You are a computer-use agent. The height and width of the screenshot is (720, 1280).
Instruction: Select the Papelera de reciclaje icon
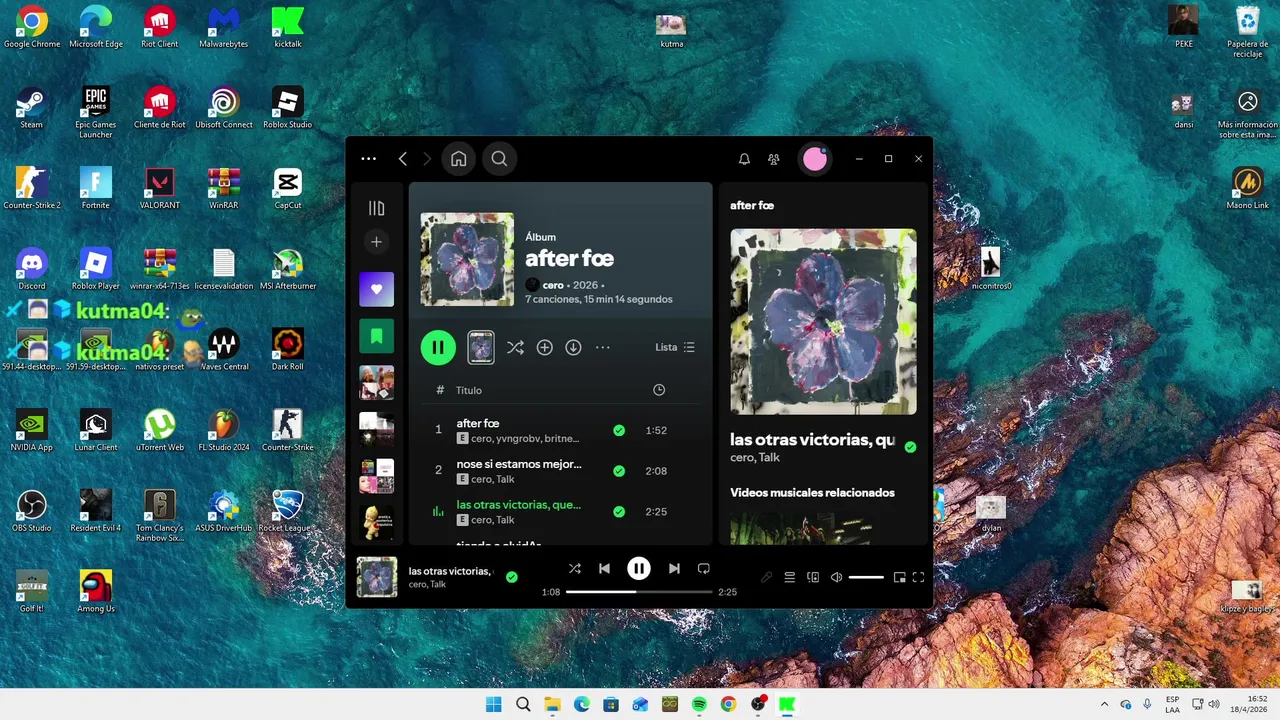pos(1248,32)
